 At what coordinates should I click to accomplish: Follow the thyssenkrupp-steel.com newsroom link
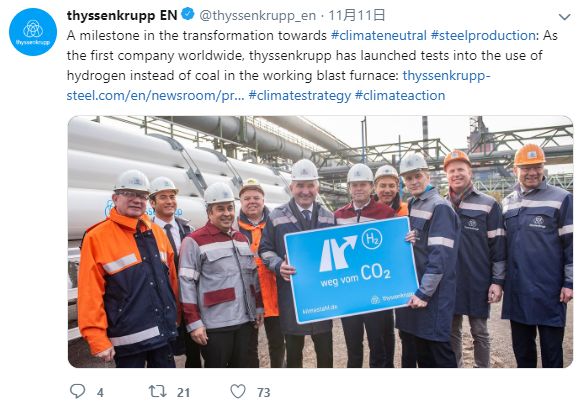[278, 86]
